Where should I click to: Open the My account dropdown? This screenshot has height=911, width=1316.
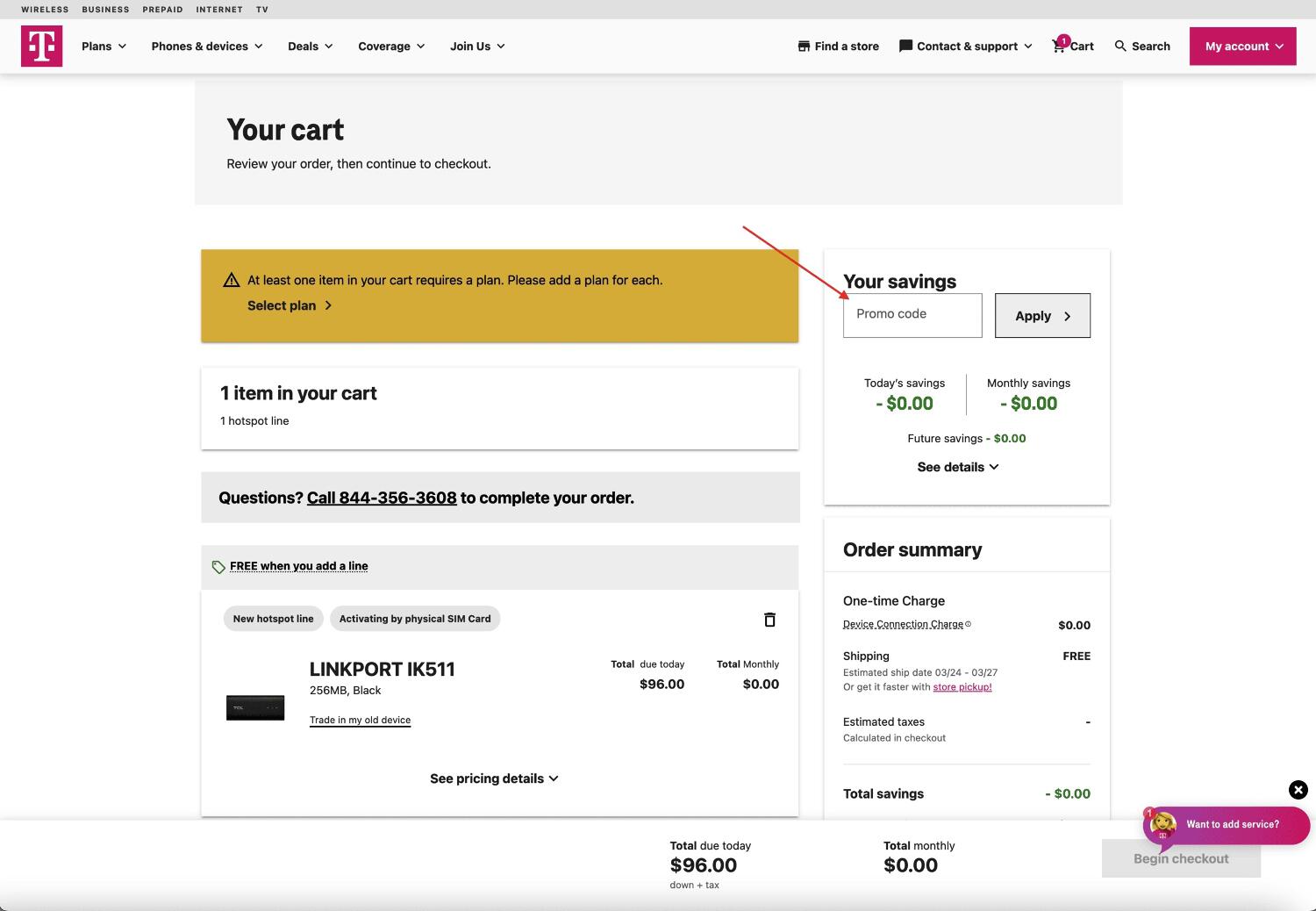(x=1243, y=46)
